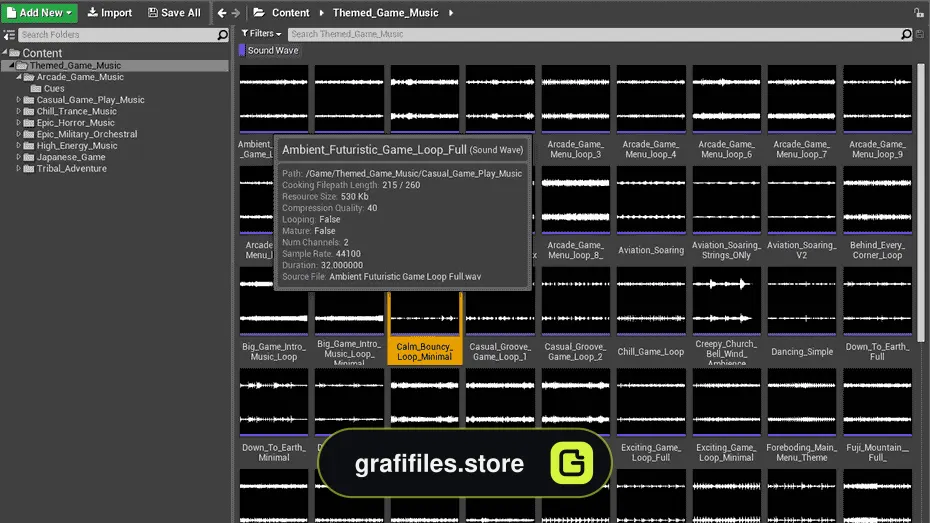
Task: Expand the Epic_Horror_Music folder arrow
Action: click(x=19, y=123)
